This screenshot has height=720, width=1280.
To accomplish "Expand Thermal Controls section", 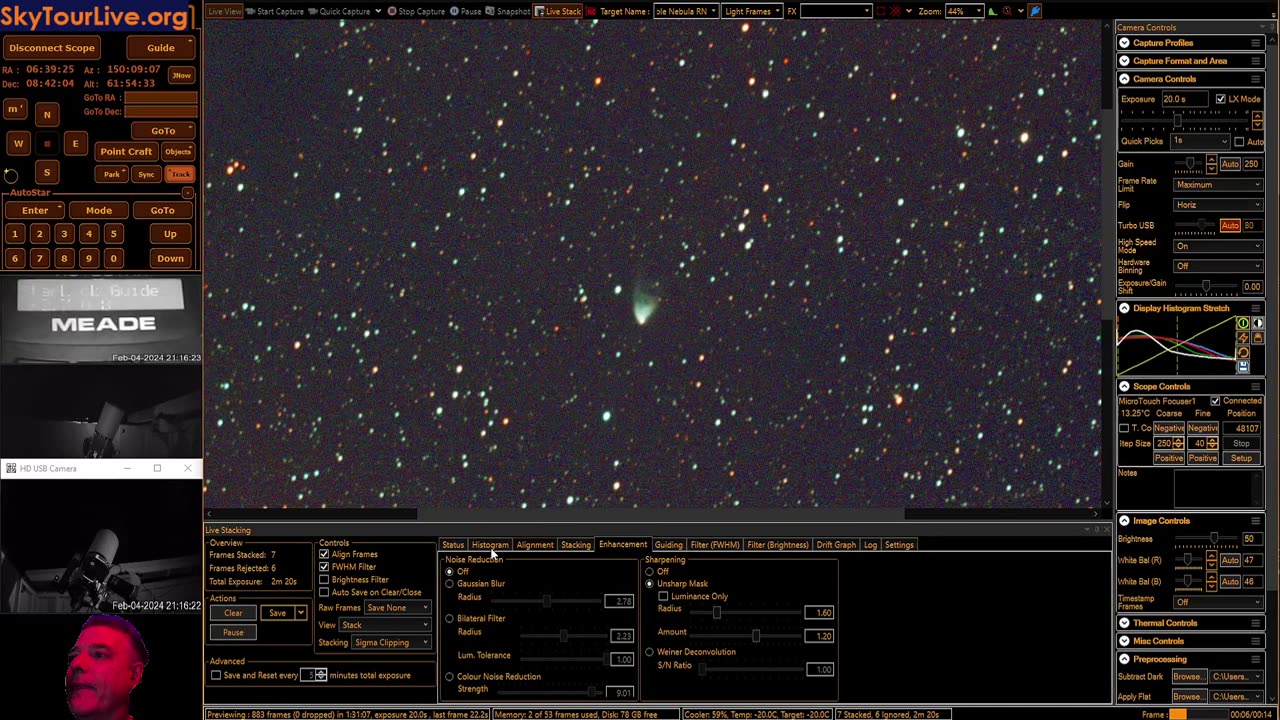I will coord(1124,623).
